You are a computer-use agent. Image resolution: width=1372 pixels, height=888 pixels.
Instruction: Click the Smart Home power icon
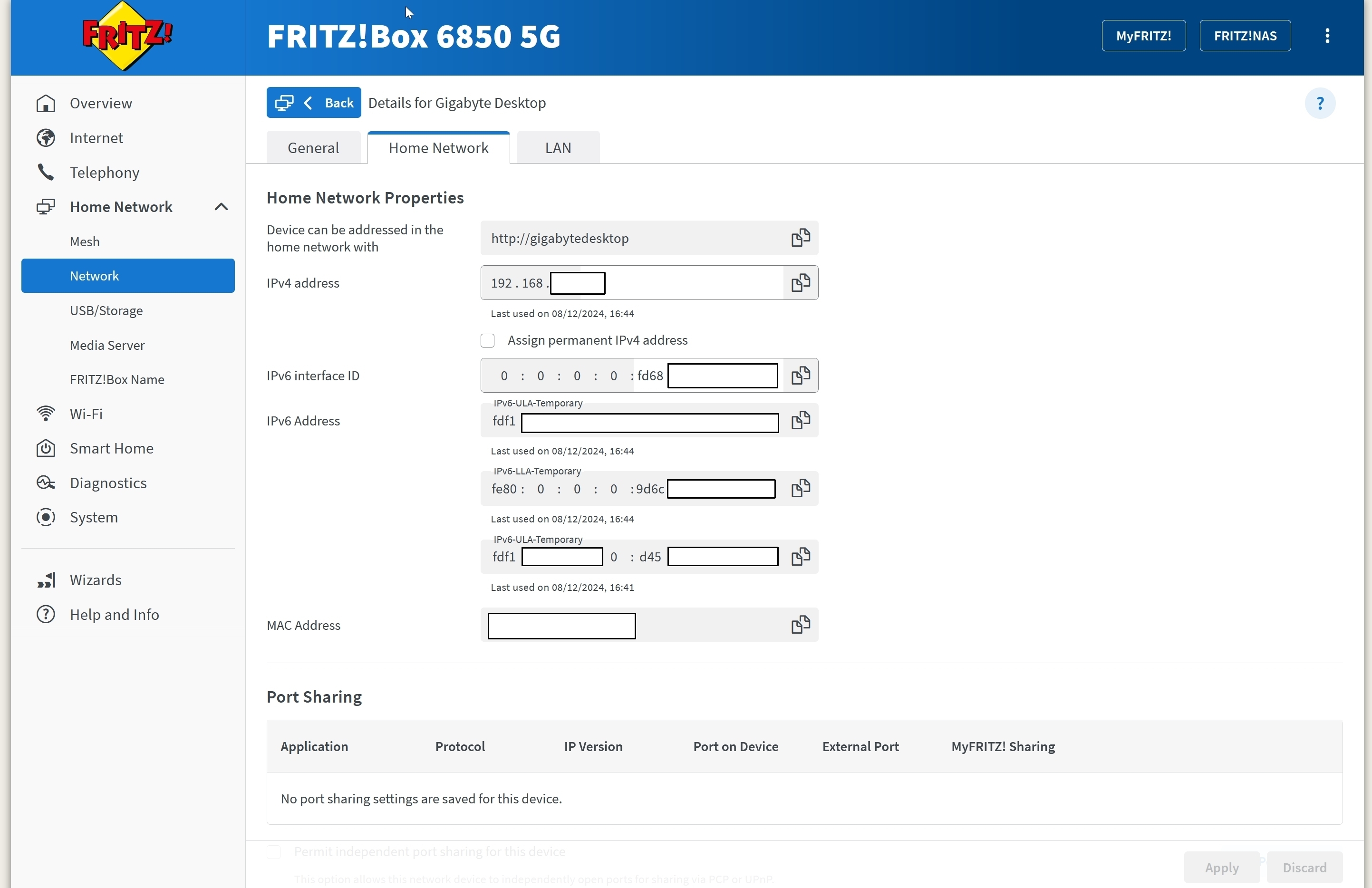46,449
